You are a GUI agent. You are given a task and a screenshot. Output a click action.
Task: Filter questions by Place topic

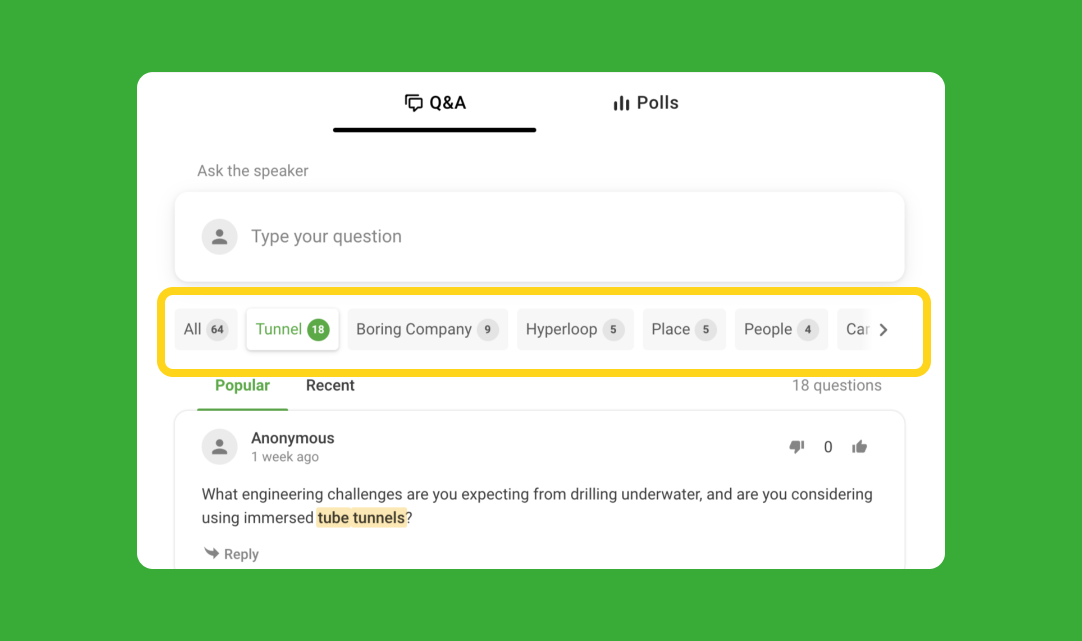click(x=684, y=329)
